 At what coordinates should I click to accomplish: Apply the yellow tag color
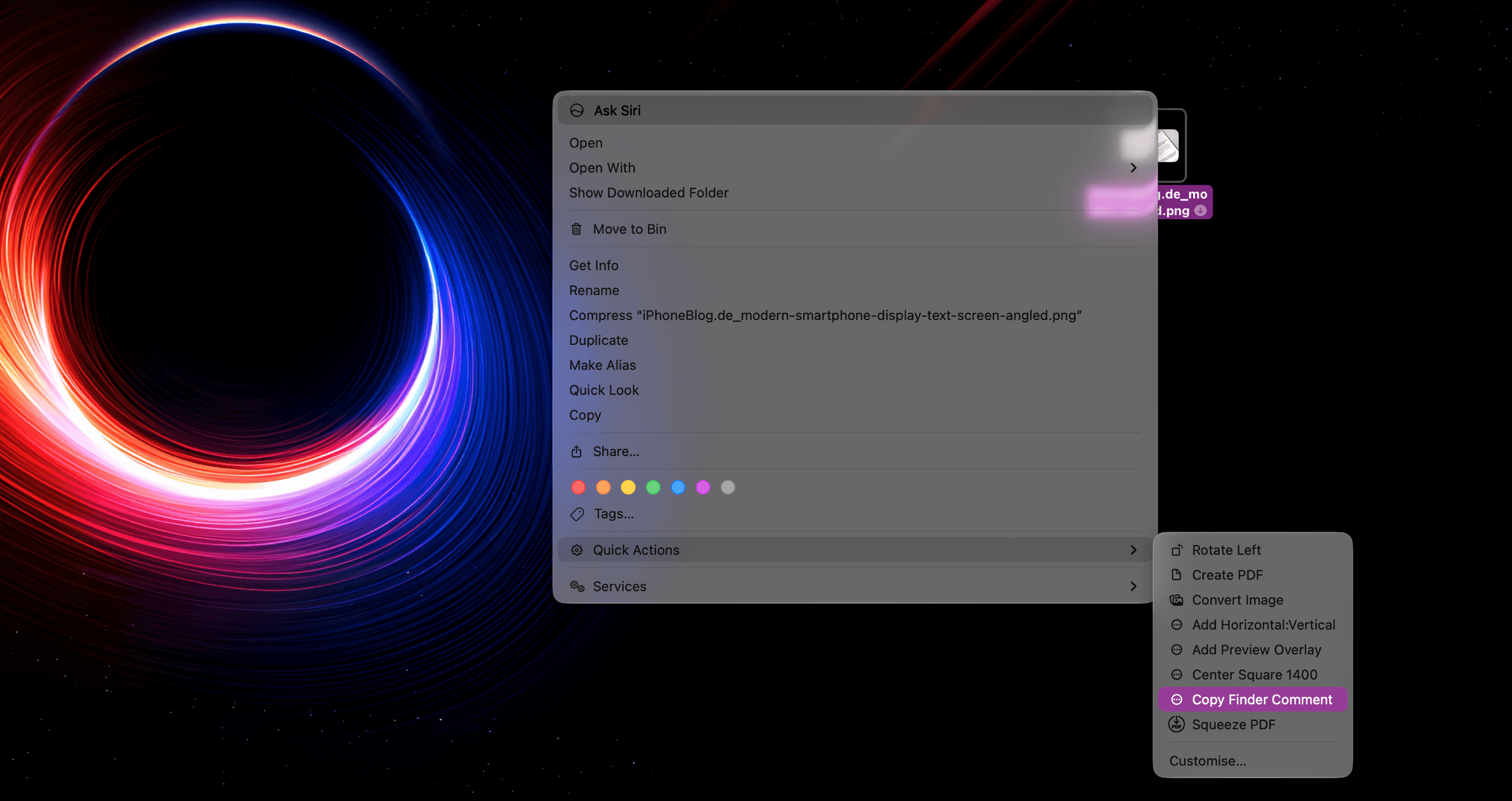[x=628, y=487]
